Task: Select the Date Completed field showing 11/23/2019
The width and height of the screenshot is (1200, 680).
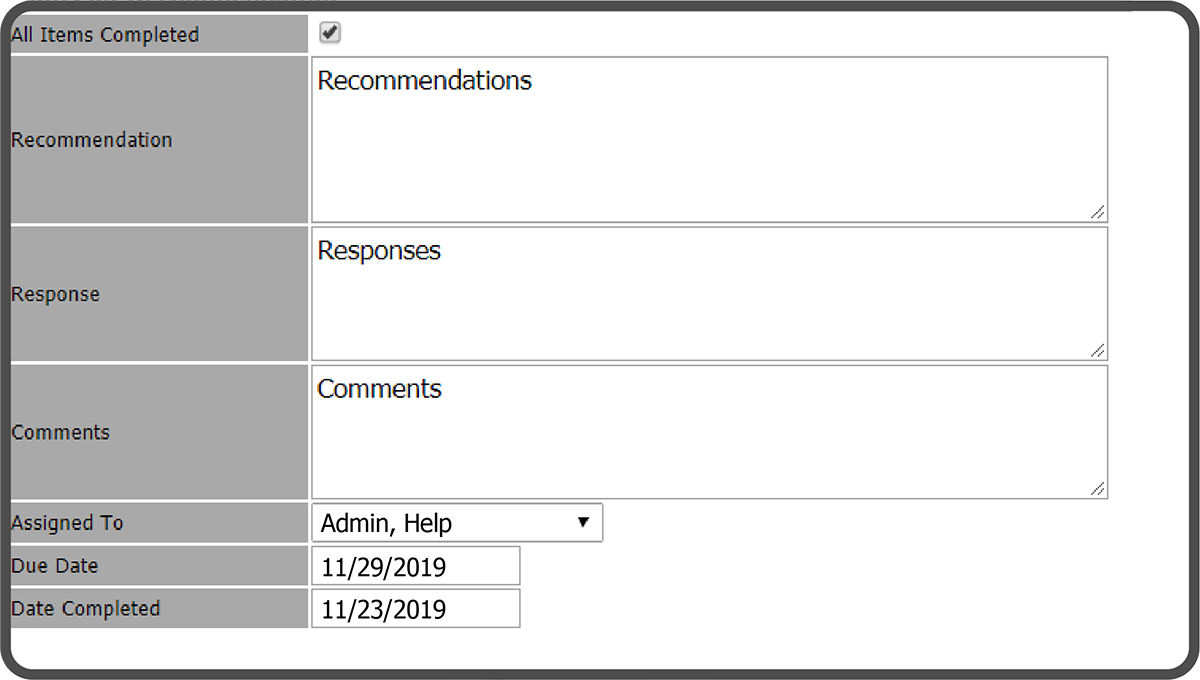Action: (416, 609)
